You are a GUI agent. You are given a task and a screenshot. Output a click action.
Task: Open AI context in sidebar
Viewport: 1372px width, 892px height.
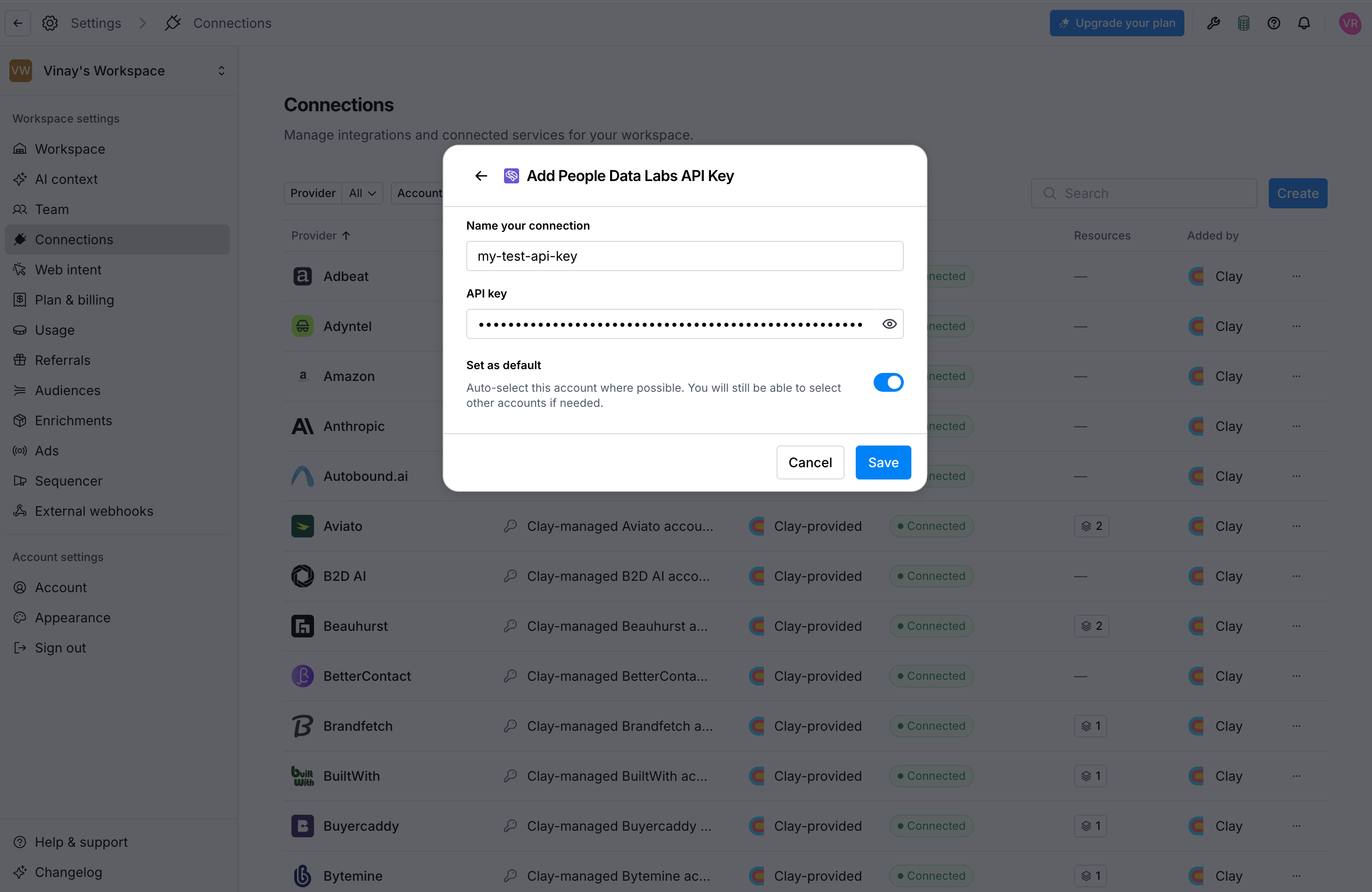point(117,179)
